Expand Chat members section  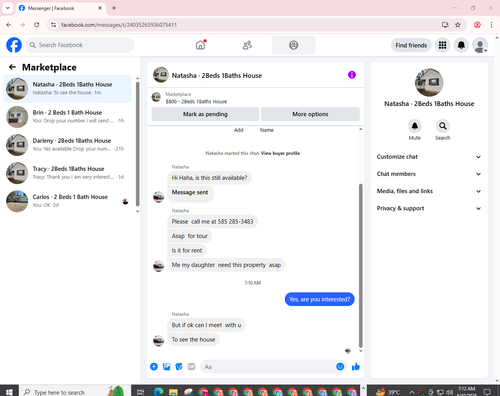pos(429,174)
